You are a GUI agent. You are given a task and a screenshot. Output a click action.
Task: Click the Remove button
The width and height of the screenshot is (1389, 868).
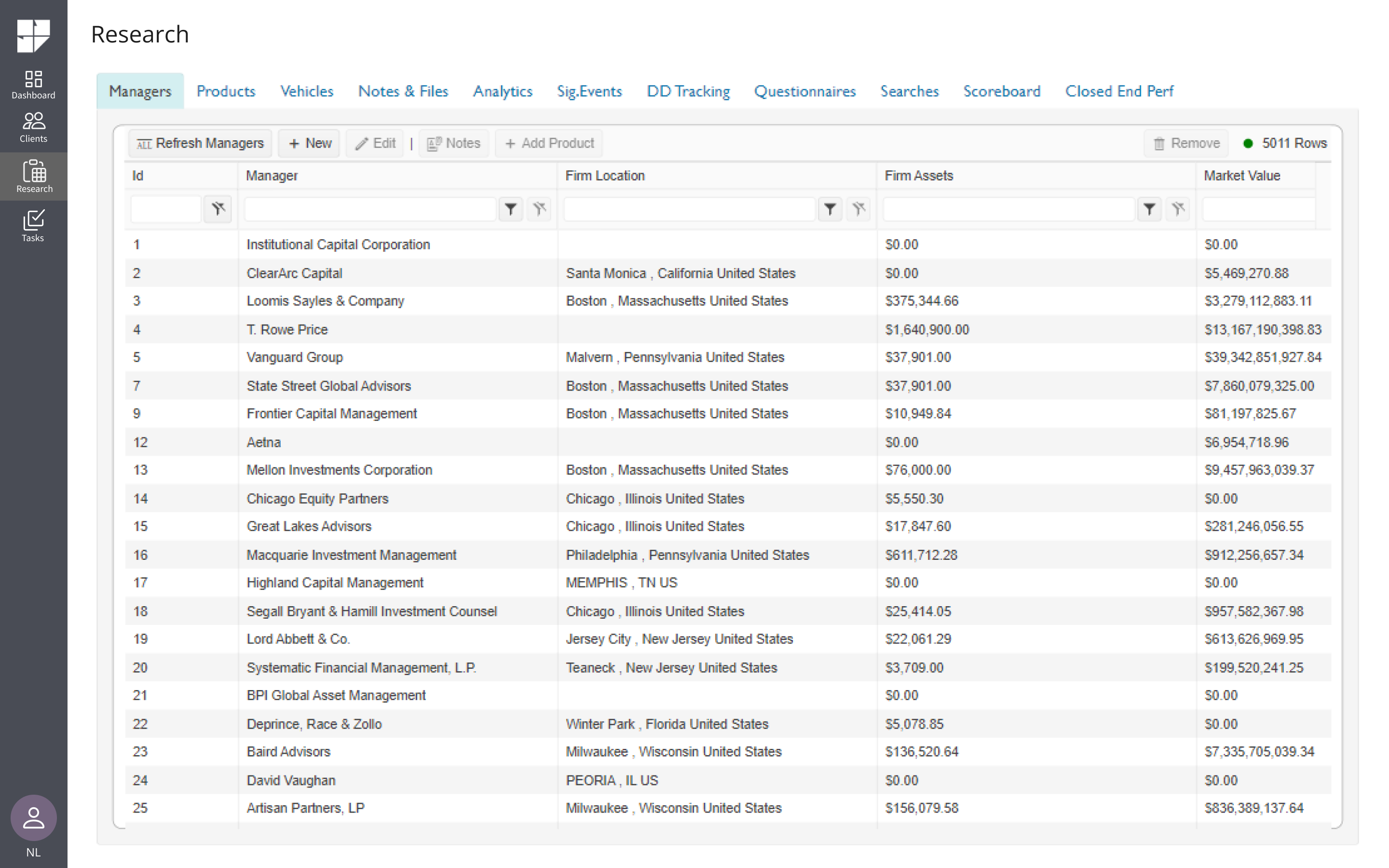[1186, 144]
